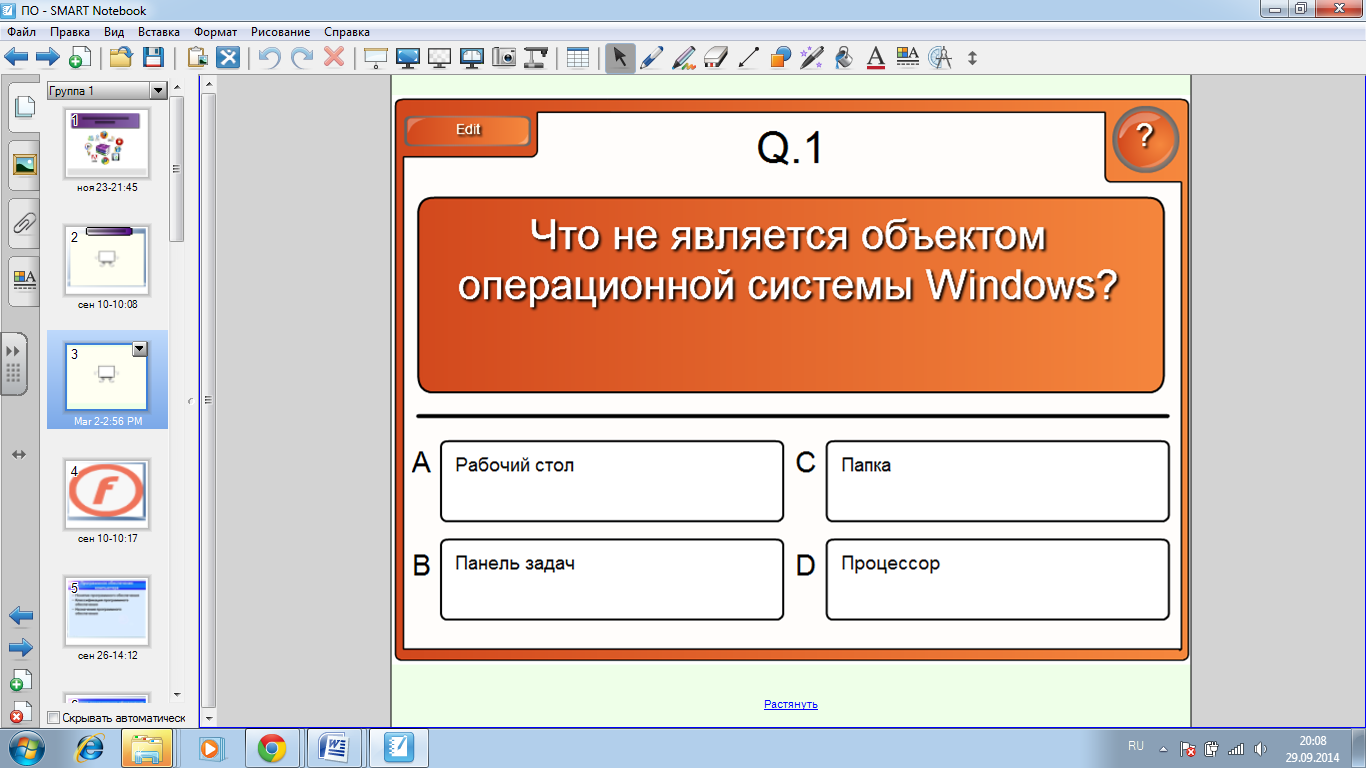Sidebar previous page blue arrow
Viewport: 1366px width, 768px height.
21,615
